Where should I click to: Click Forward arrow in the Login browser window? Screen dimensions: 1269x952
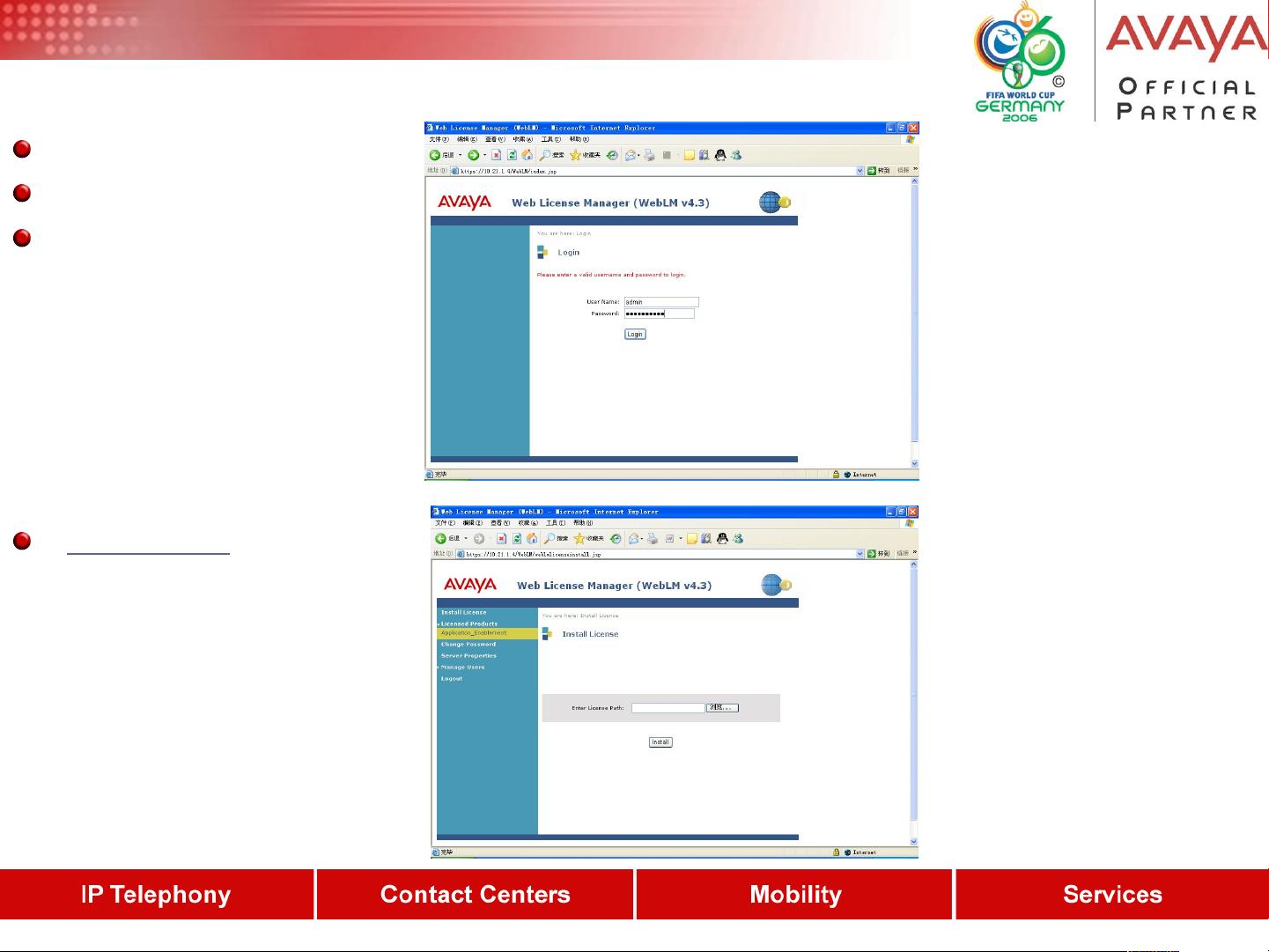click(x=474, y=155)
